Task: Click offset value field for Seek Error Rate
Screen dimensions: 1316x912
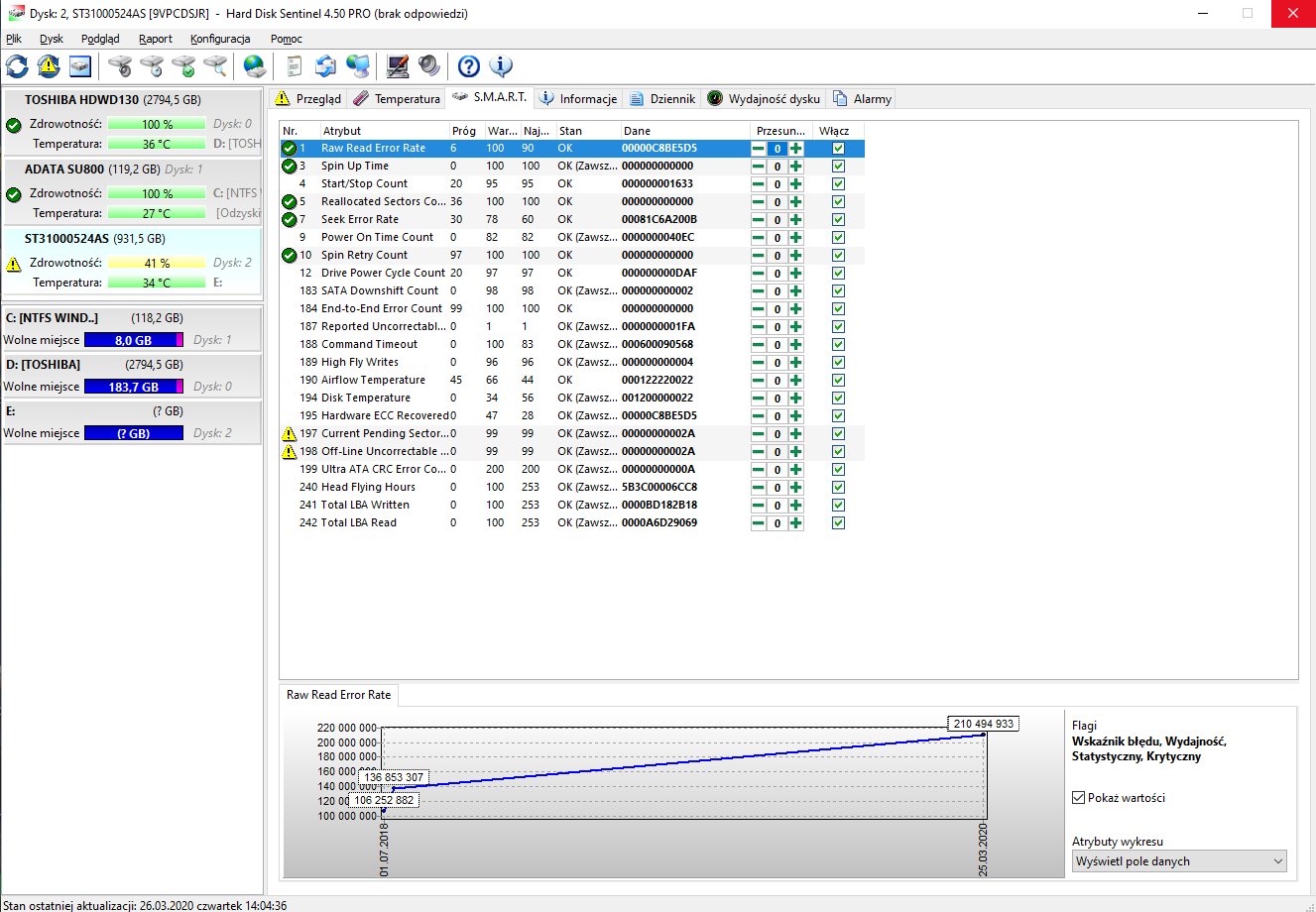Action: coord(778,220)
